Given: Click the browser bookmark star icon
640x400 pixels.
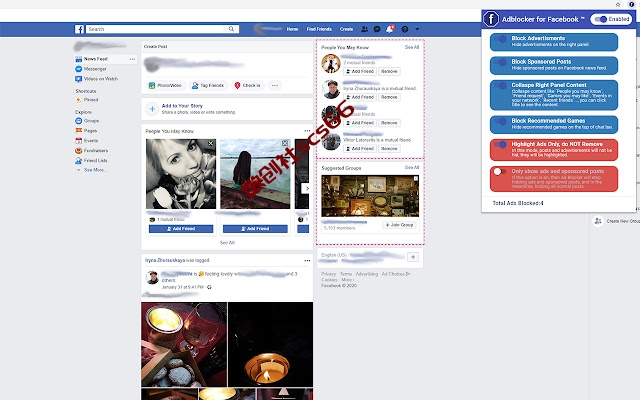Looking at the screenshot, I should coord(618,4).
